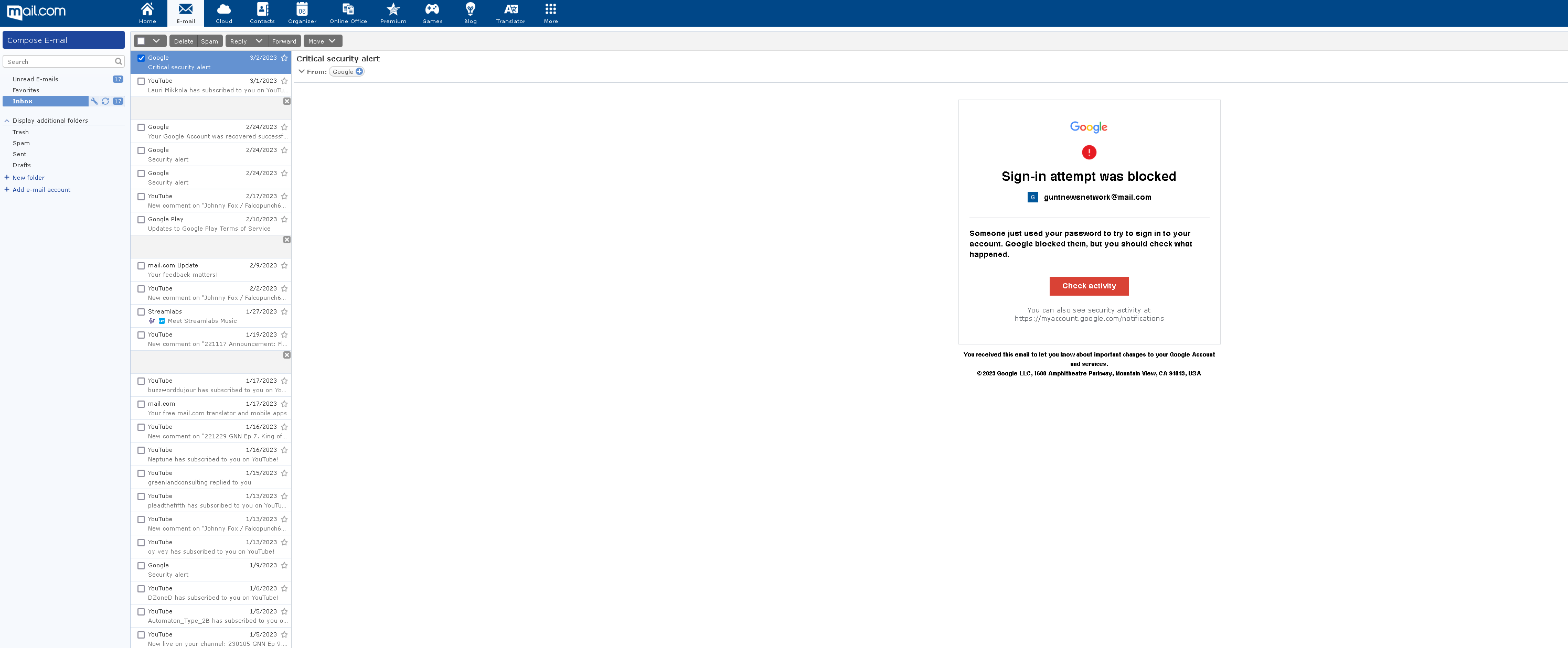
Task: Open Inbox folder settings wrench icon
Action: pos(94,101)
